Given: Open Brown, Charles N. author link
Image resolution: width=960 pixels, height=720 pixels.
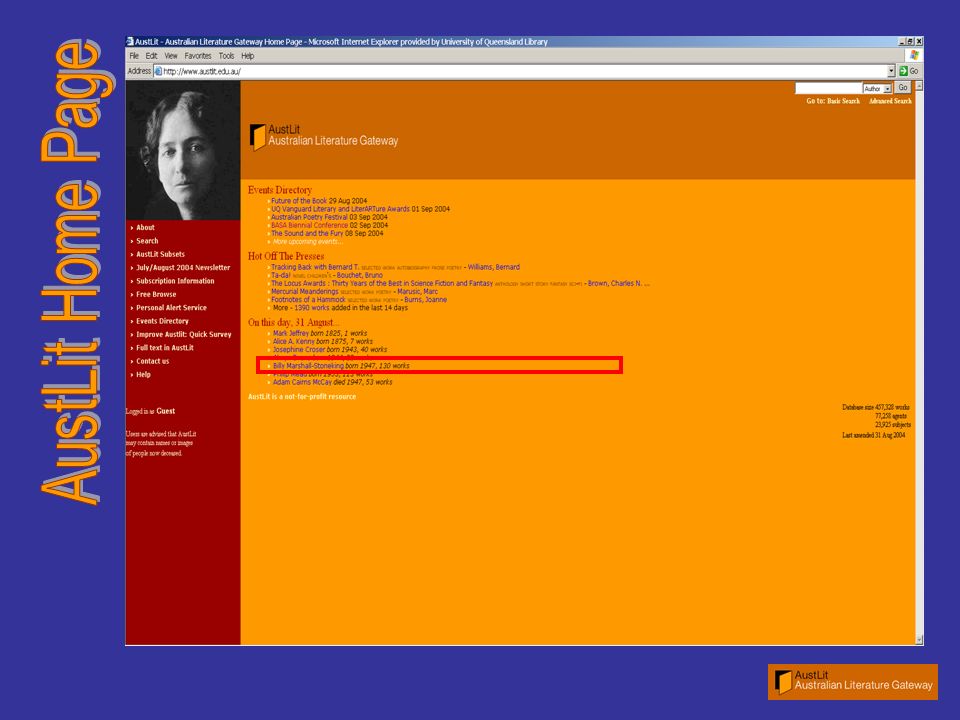Looking at the screenshot, I should coord(615,283).
